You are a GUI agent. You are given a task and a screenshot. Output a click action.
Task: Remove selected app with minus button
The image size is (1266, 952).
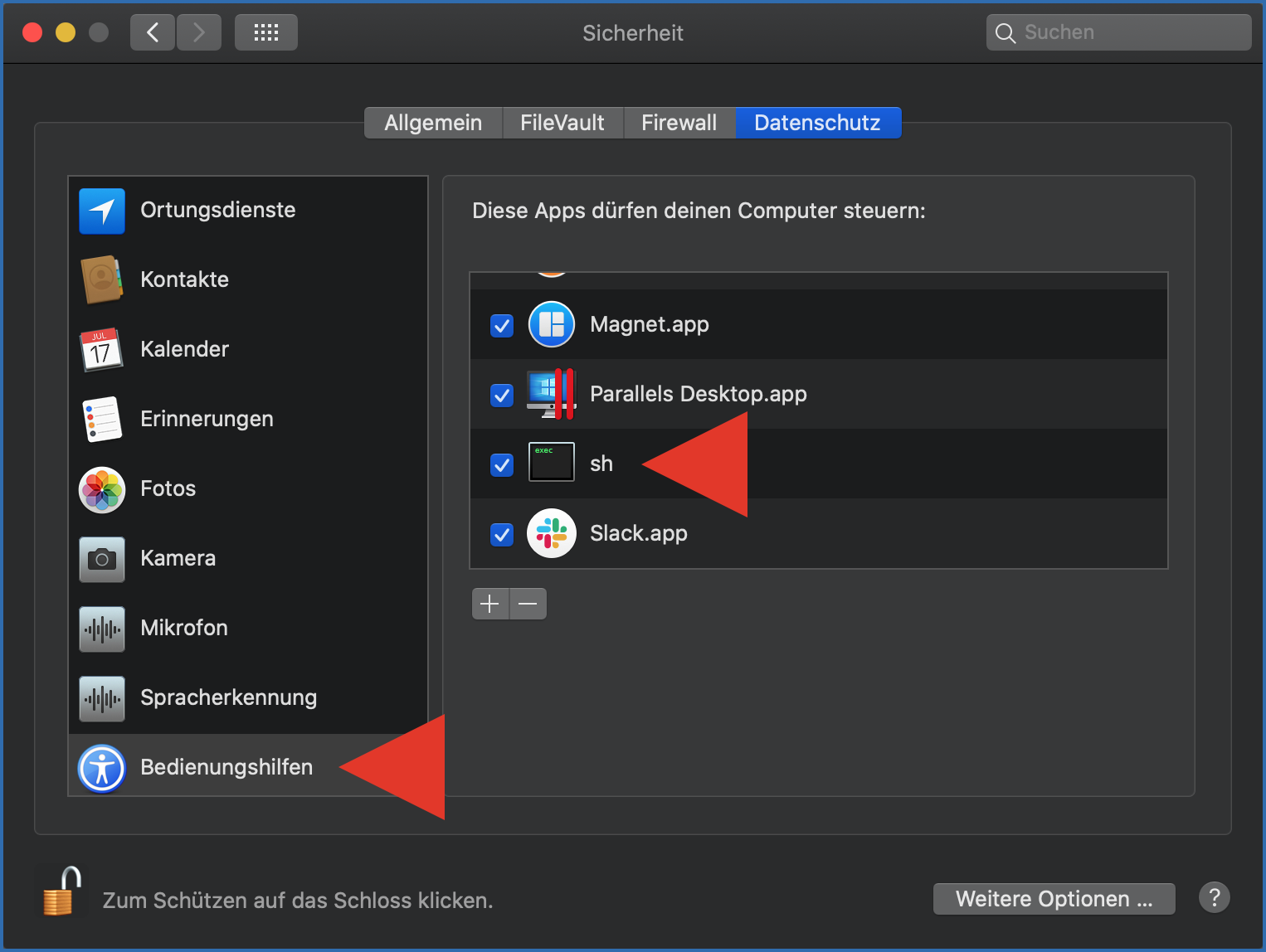pyautogui.click(x=528, y=604)
